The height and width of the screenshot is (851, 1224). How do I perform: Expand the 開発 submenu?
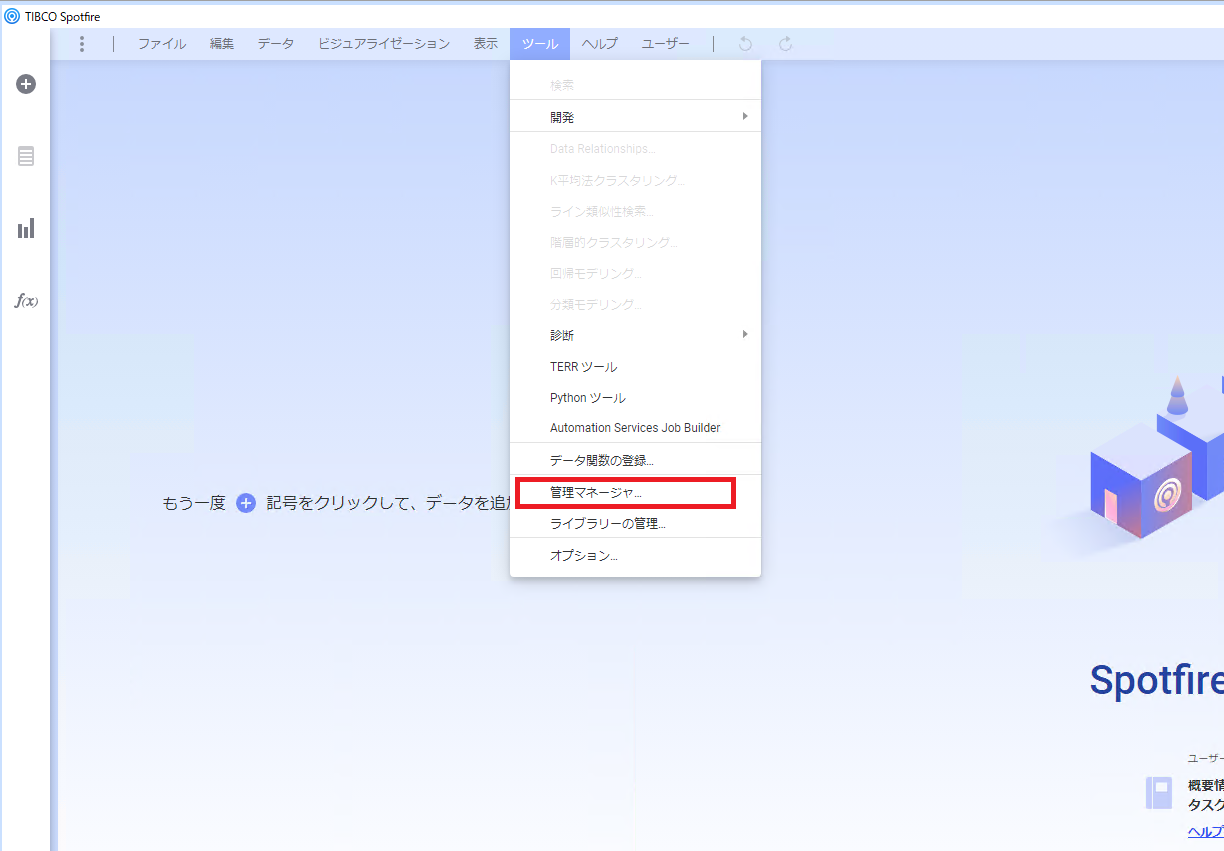click(x=635, y=117)
